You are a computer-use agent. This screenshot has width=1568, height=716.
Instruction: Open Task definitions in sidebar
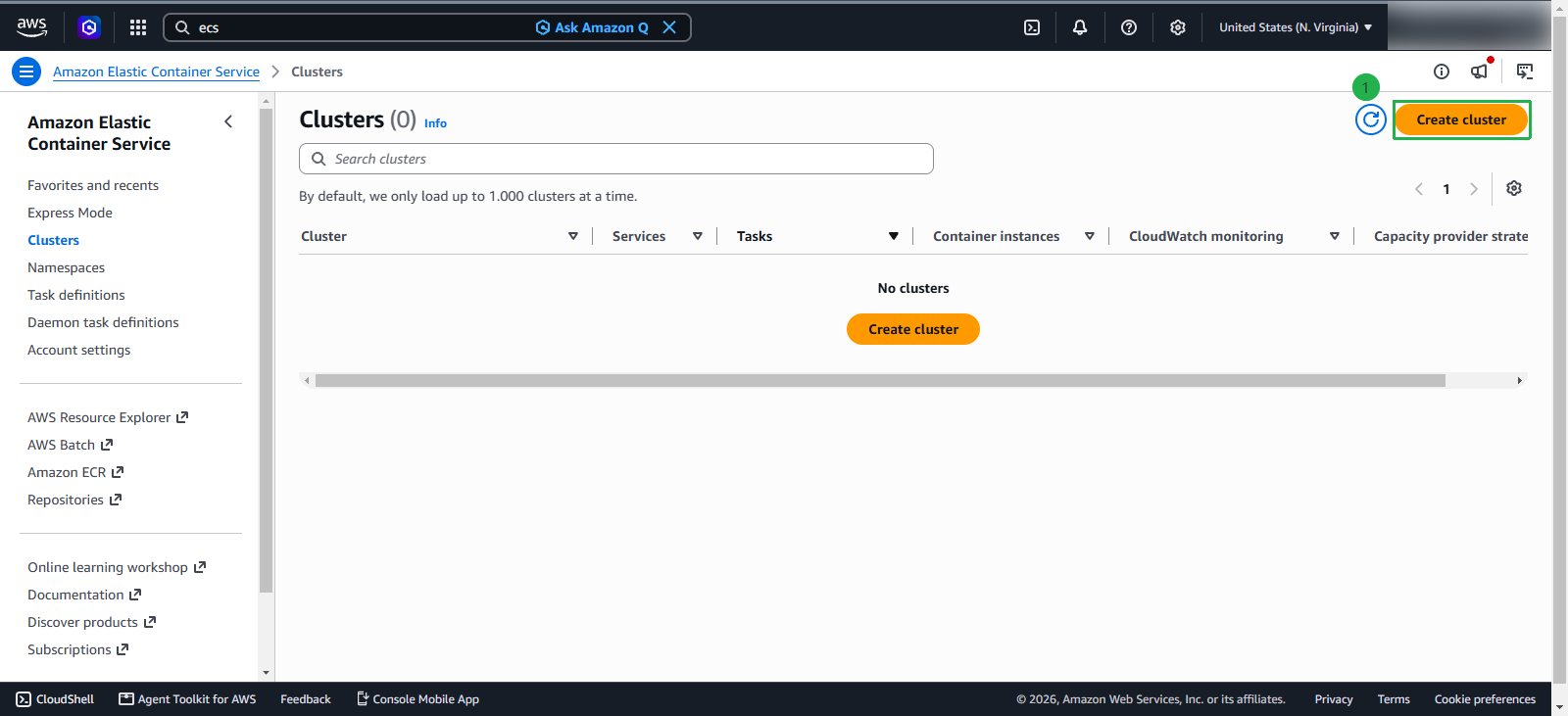[x=76, y=295]
